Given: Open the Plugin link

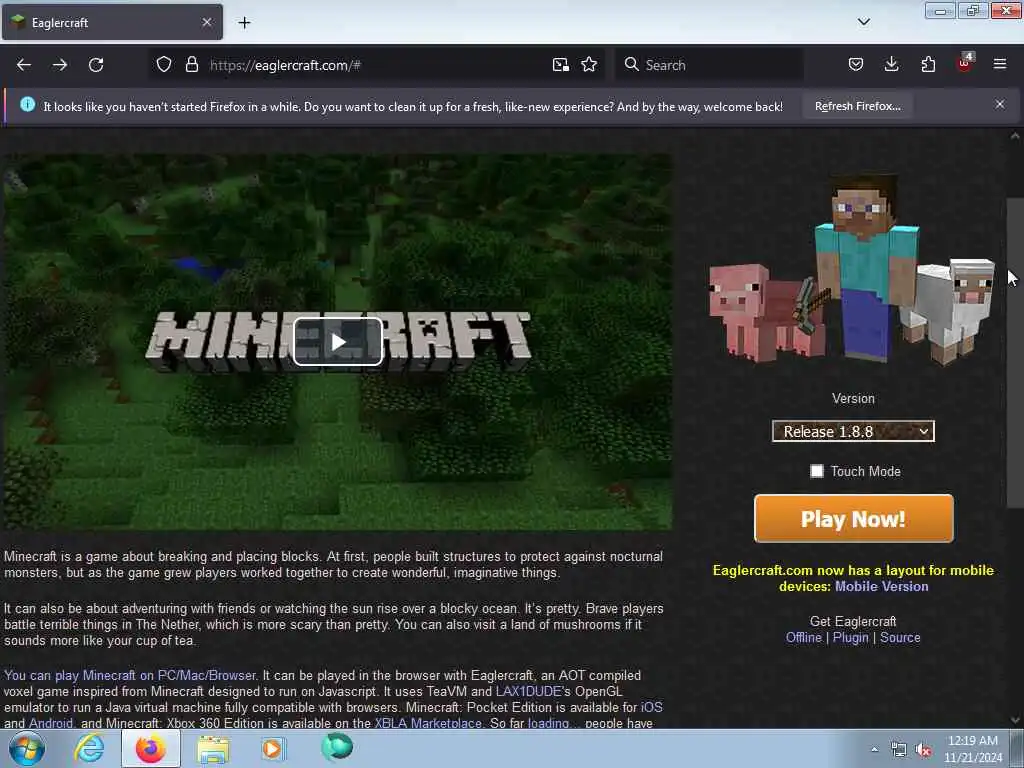Looking at the screenshot, I should [850, 637].
